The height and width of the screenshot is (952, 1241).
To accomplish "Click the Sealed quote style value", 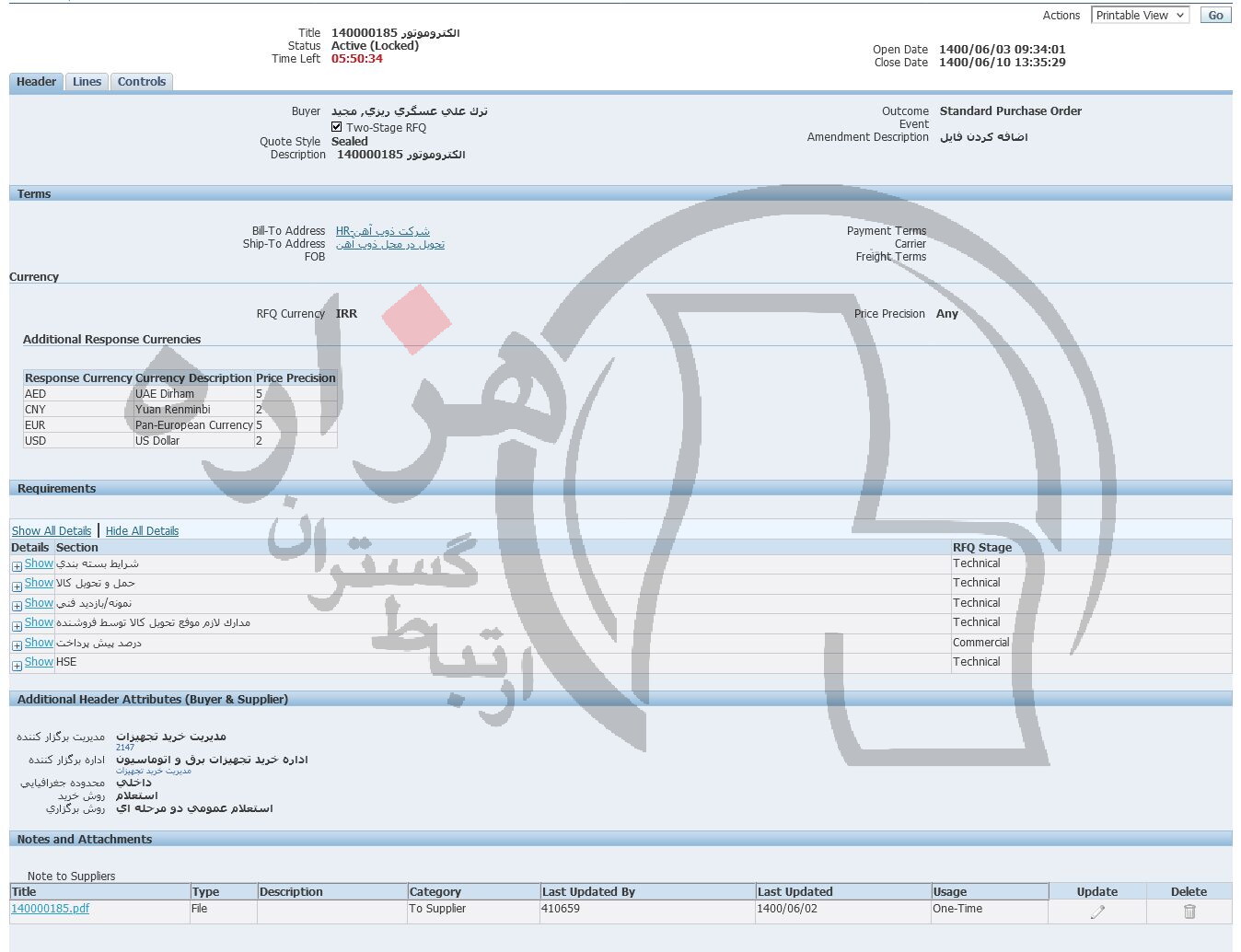I will pos(350,142).
